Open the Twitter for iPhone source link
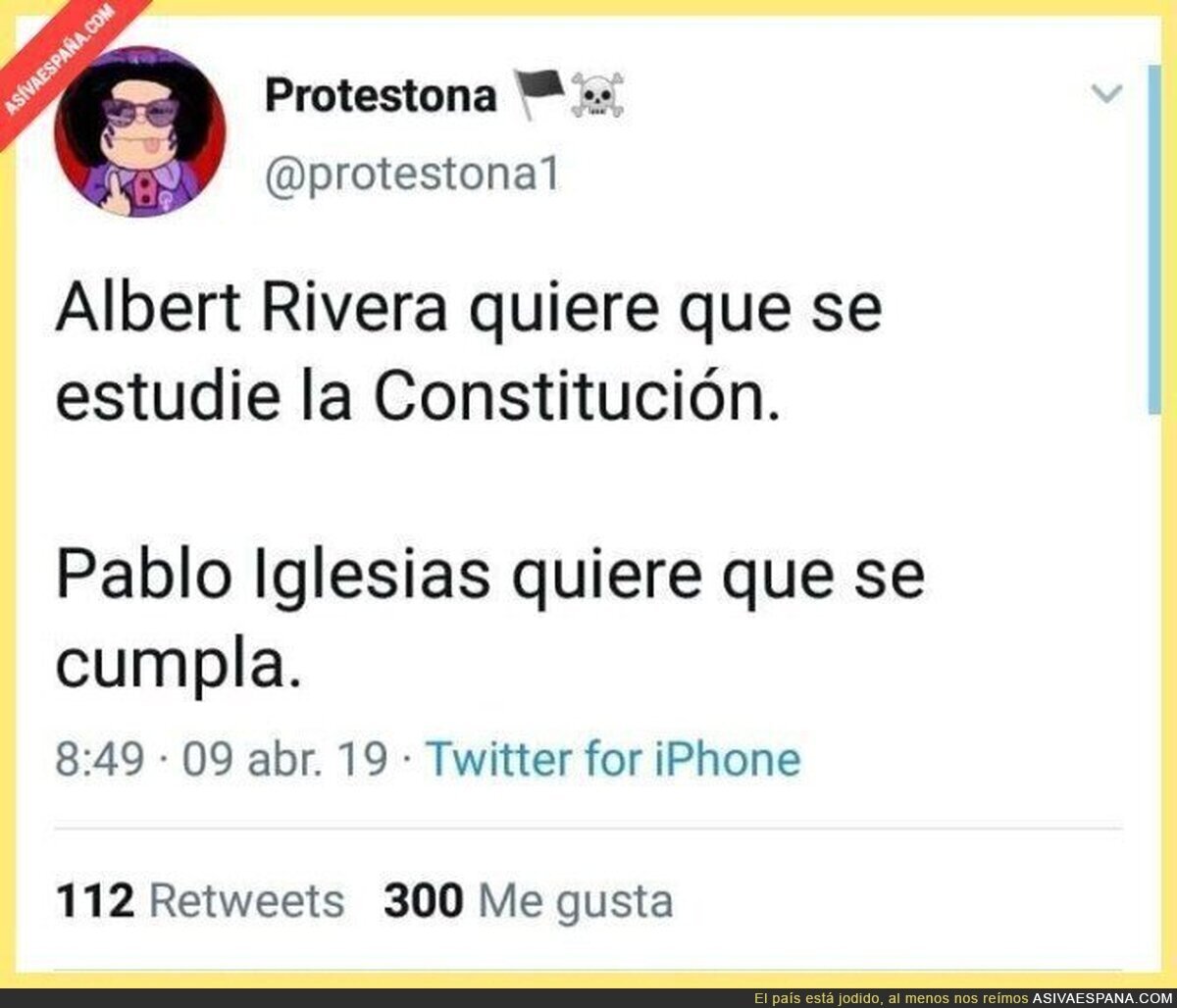Viewport: 1177px width, 1008px height. click(615, 760)
